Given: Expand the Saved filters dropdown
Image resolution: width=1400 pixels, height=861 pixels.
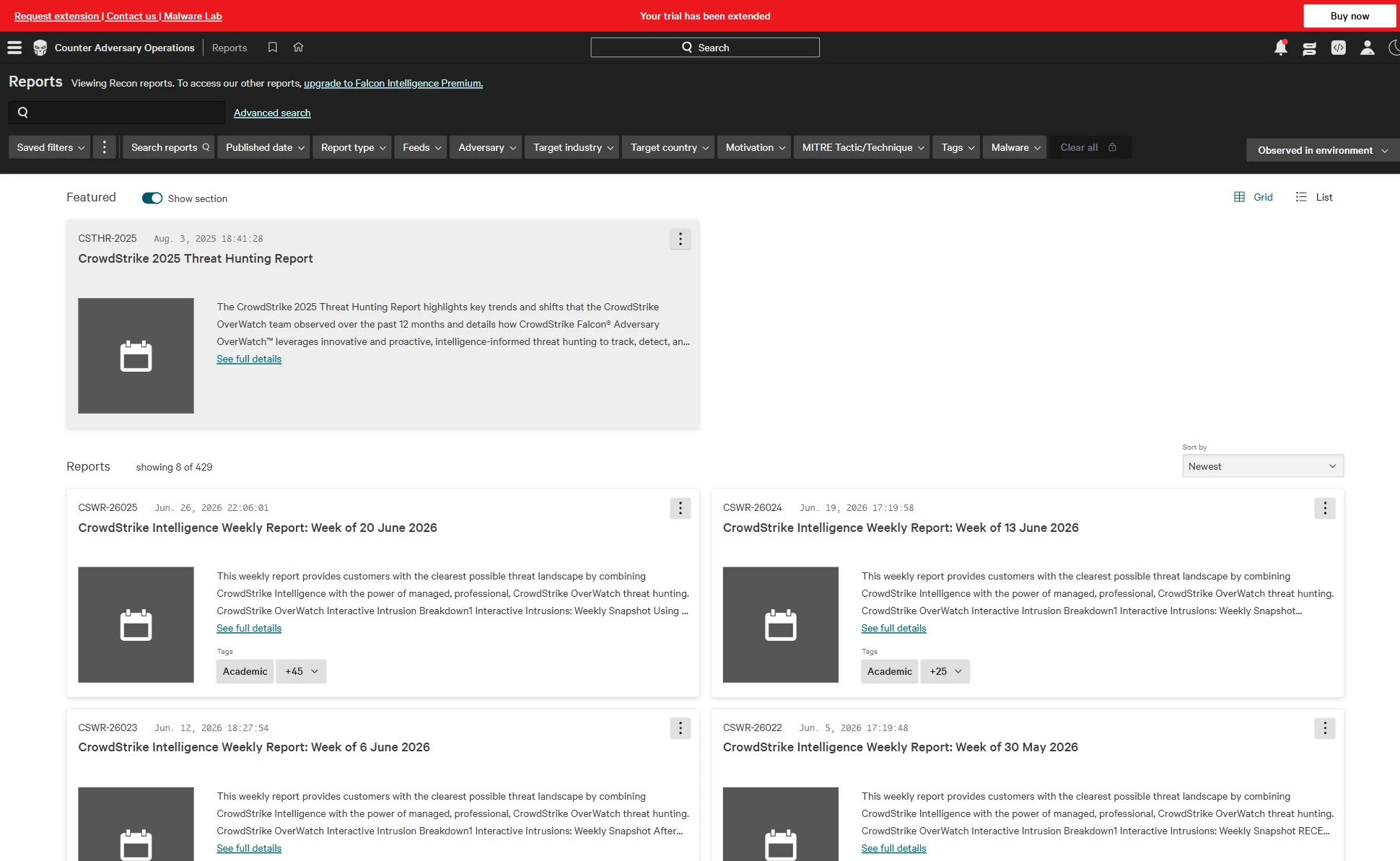Looking at the screenshot, I should [x=50, y=147].
